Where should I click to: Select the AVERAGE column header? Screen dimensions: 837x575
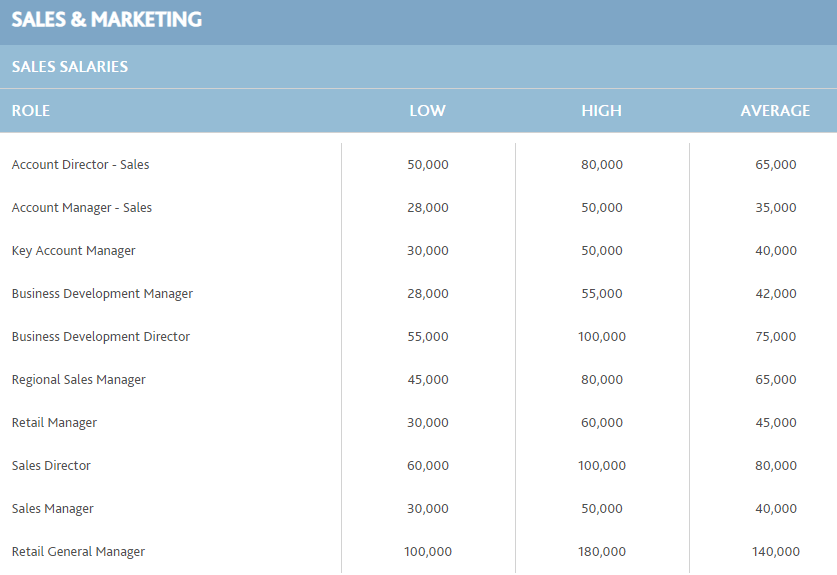click(775, 111)
